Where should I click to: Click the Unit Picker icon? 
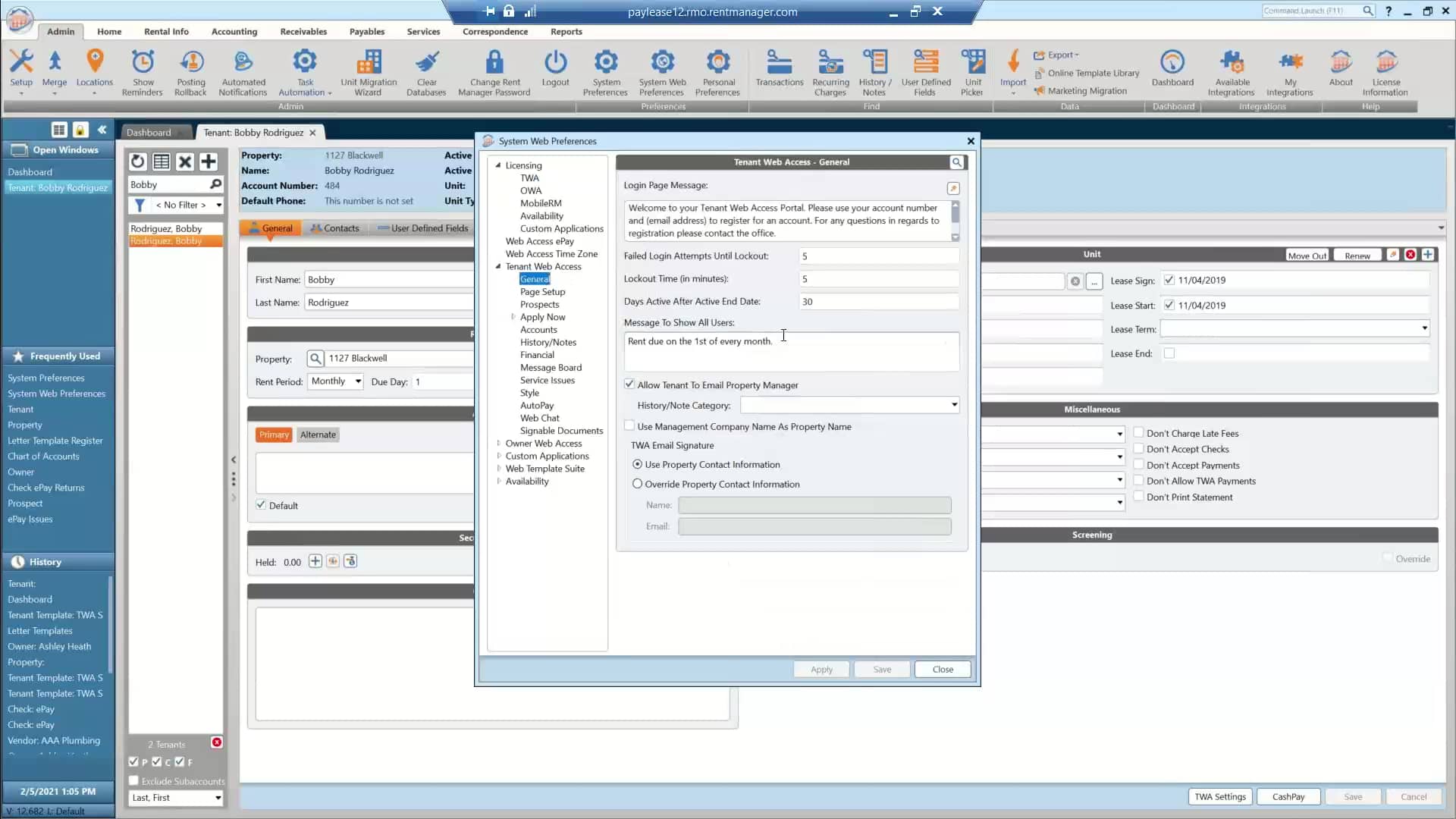coord(972,71)
